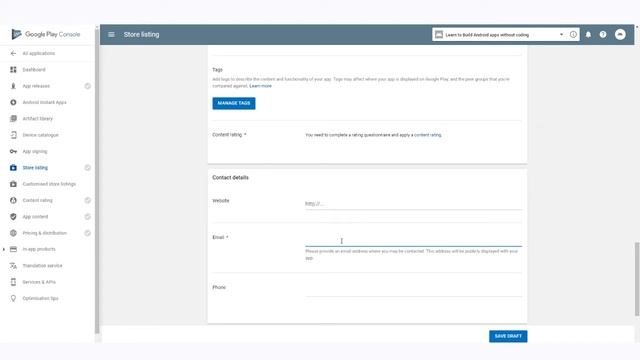Viewport: 640px width, 360px height.
Task: Open the Learn more link under Tags
Action: (x=260, y=86)
